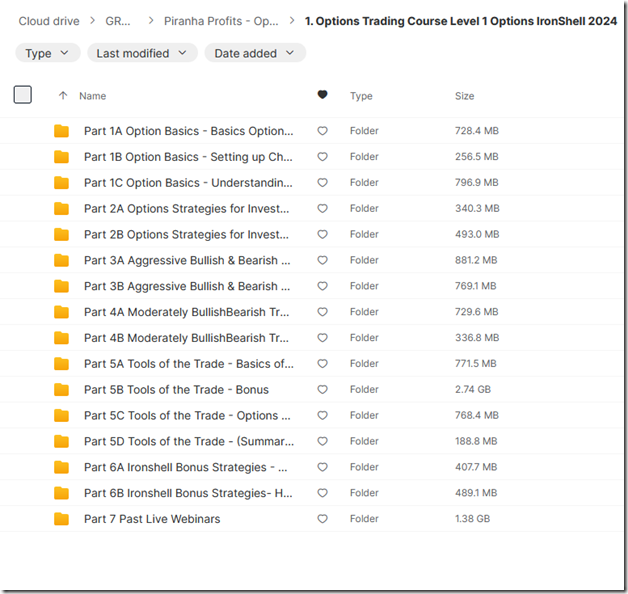628x594 pixels.
Task: Favorite the Part 5D Tools of the Trade folder
Action: click(322, 441)
